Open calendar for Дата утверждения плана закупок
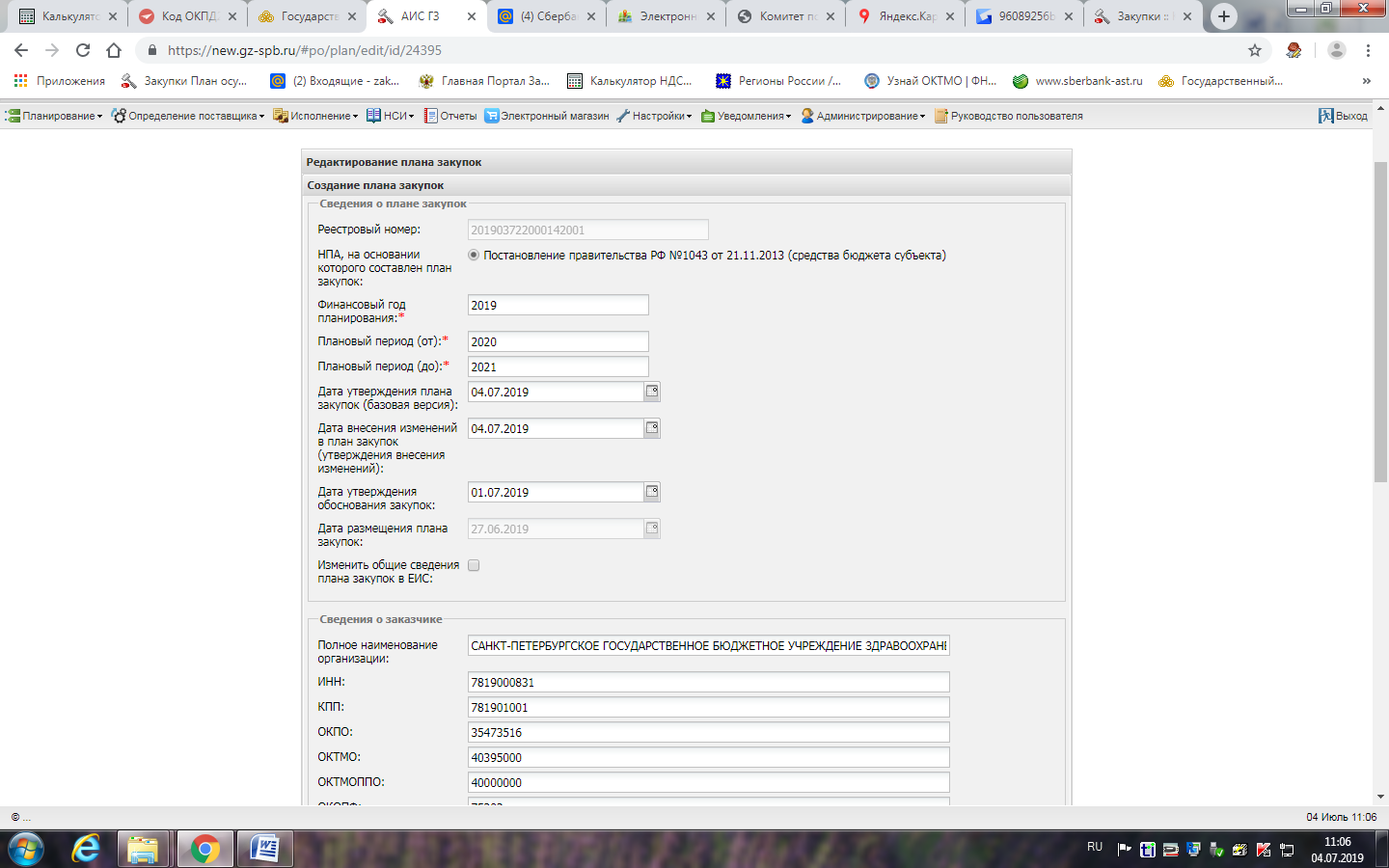This screenshot has height=868, width=1389. tap(652, 392)
